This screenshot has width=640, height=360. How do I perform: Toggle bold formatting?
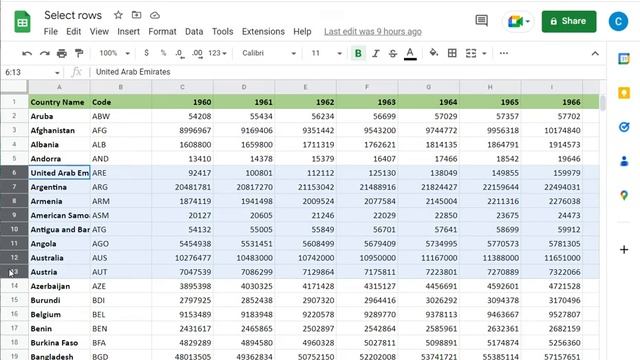pos(358,53)
